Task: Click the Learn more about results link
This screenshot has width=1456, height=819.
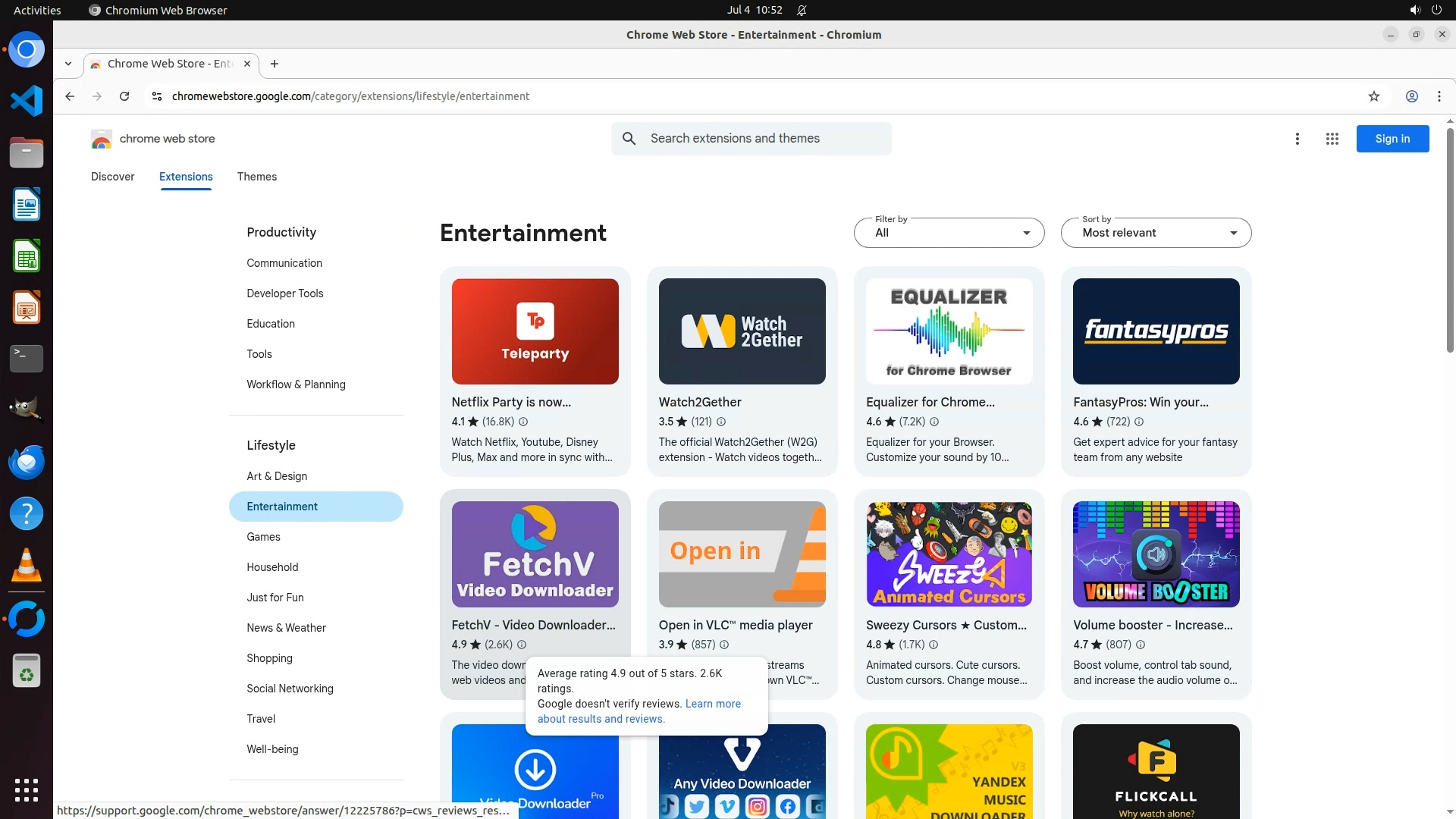Action: [x=712, y=704]
